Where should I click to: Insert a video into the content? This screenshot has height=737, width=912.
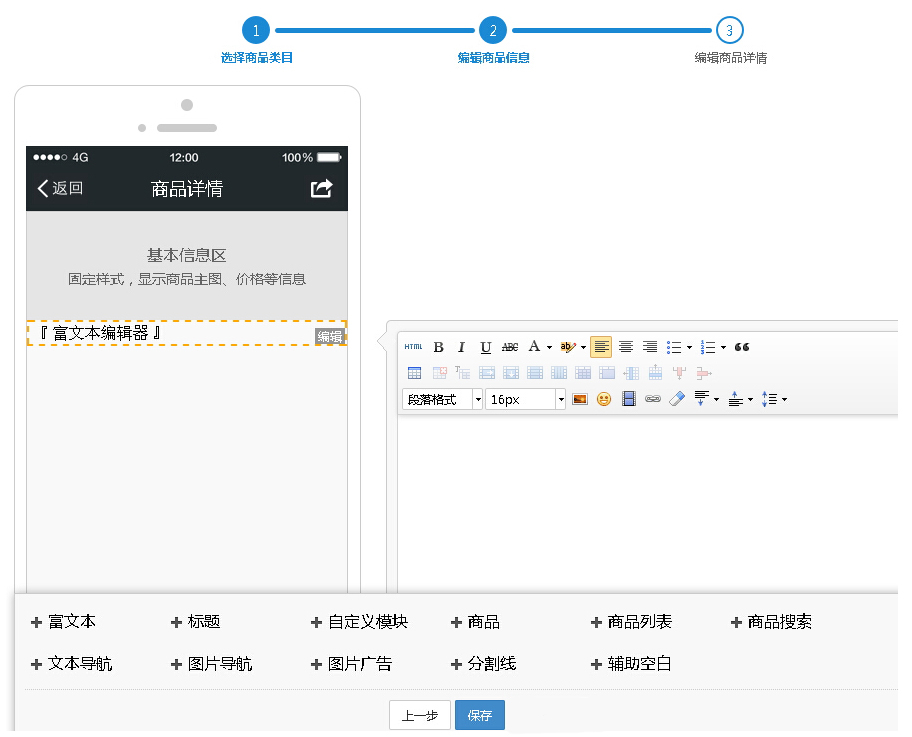(x=629, y=399)
